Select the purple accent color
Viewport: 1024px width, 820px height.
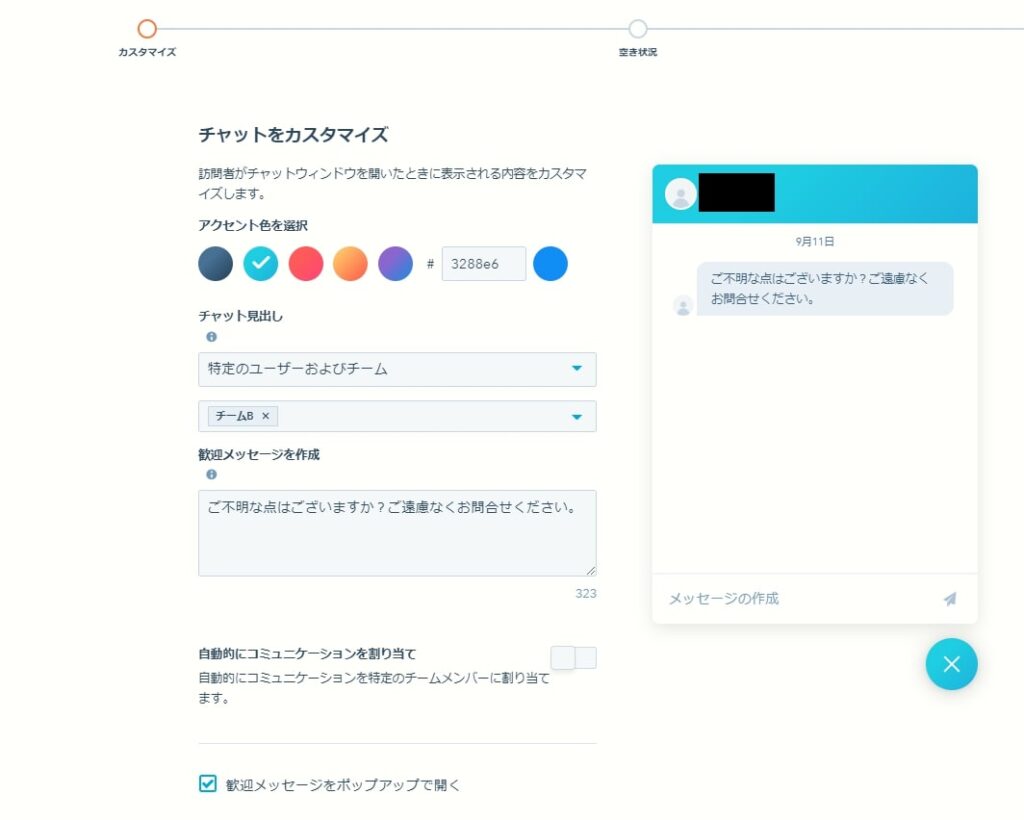coord(396,264)
